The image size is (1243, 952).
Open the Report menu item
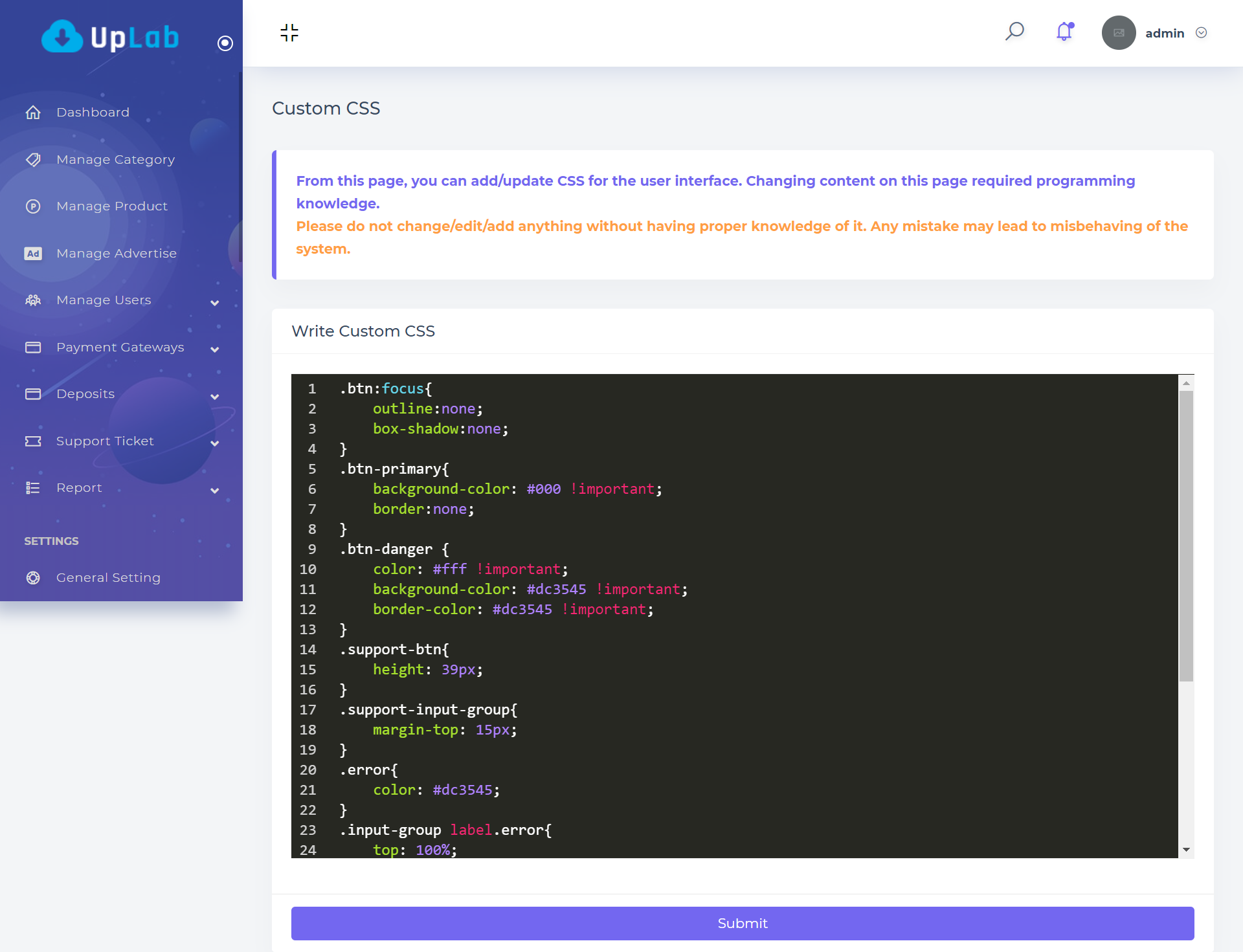coord(79,488)
